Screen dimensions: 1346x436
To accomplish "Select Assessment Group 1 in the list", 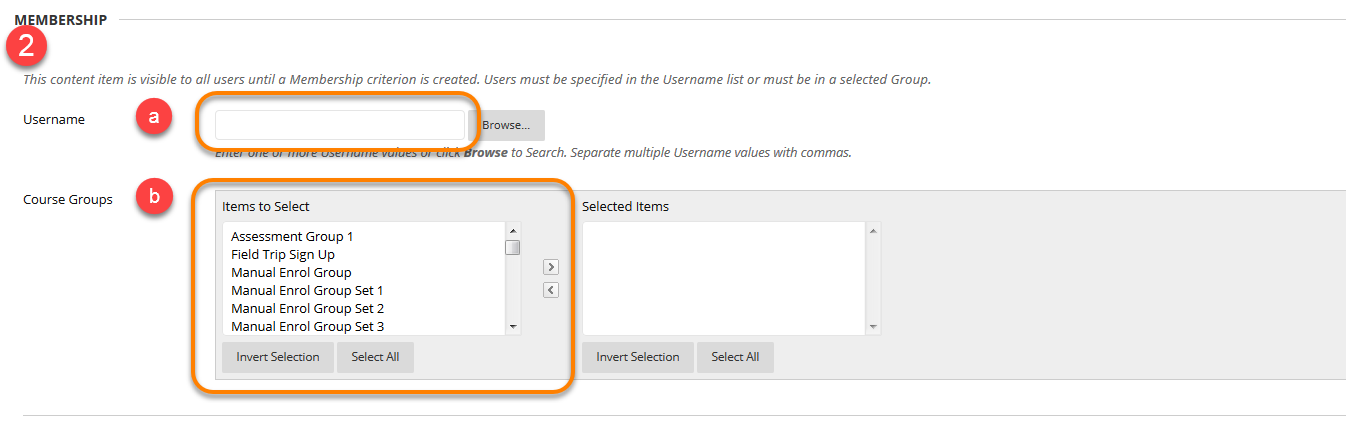I will click(x=292, y=237).
